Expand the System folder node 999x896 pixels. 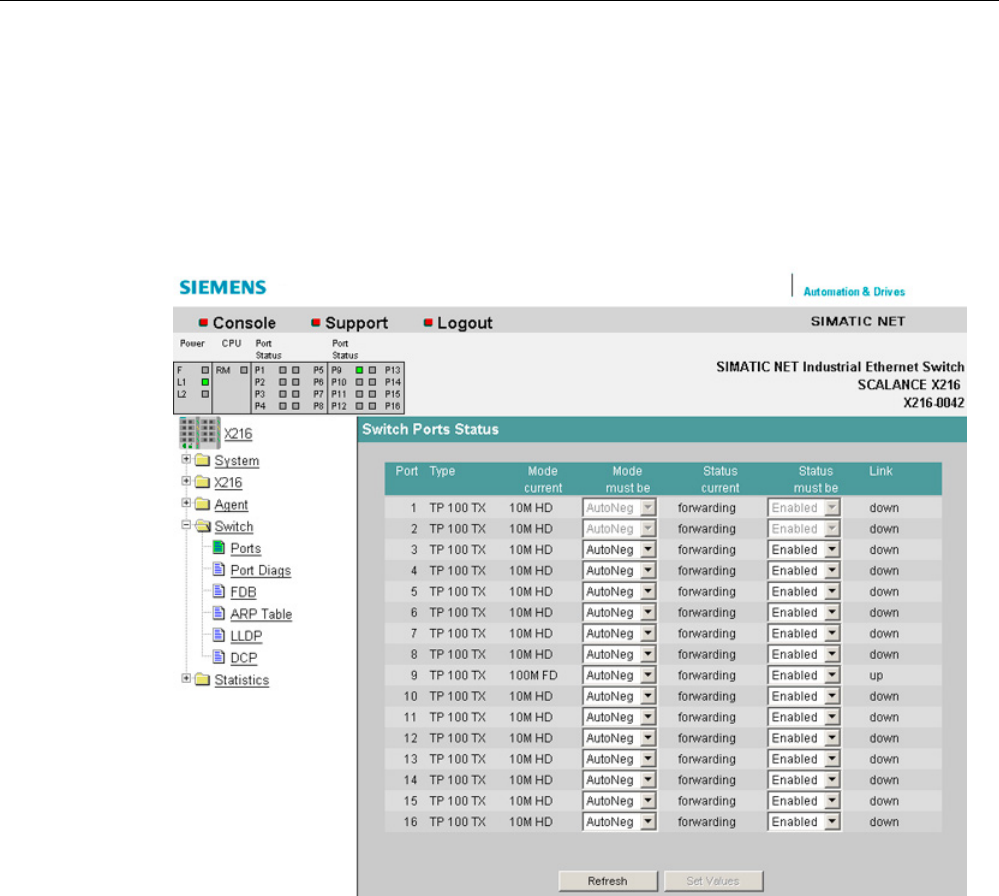point(186,459)
